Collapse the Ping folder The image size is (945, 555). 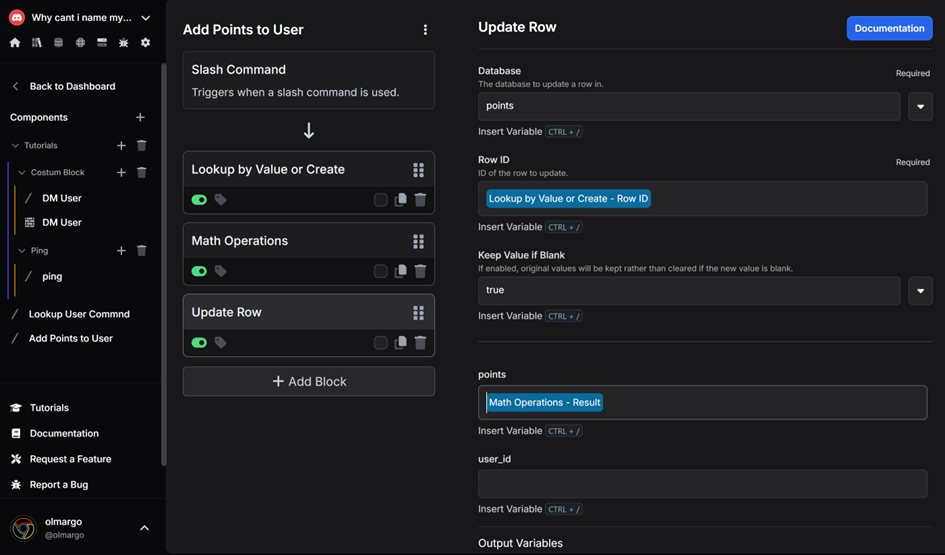pyautogui.click(x=22, y=251)
